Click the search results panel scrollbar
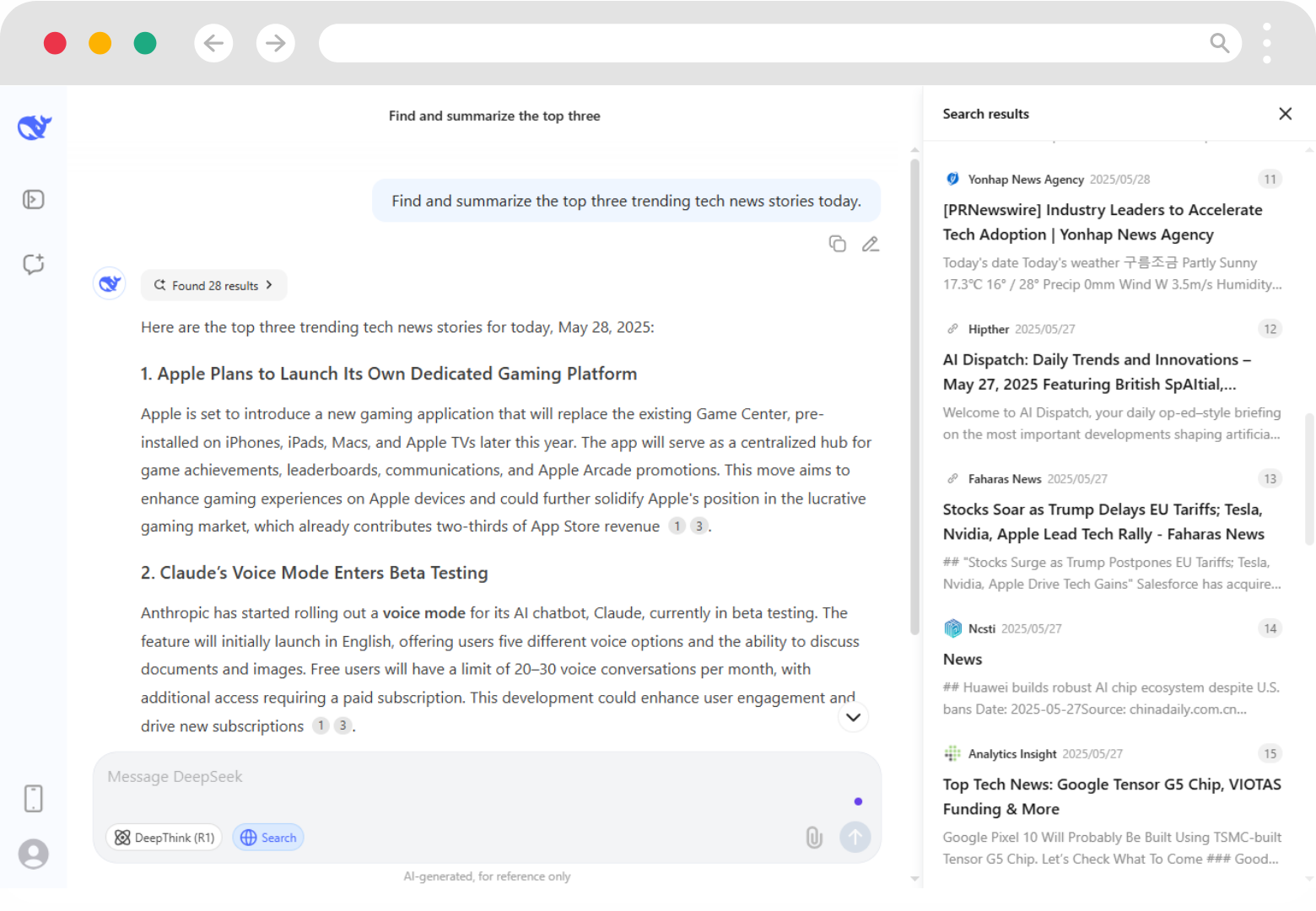The image size is (1316, 911). tap(1309, 478)
